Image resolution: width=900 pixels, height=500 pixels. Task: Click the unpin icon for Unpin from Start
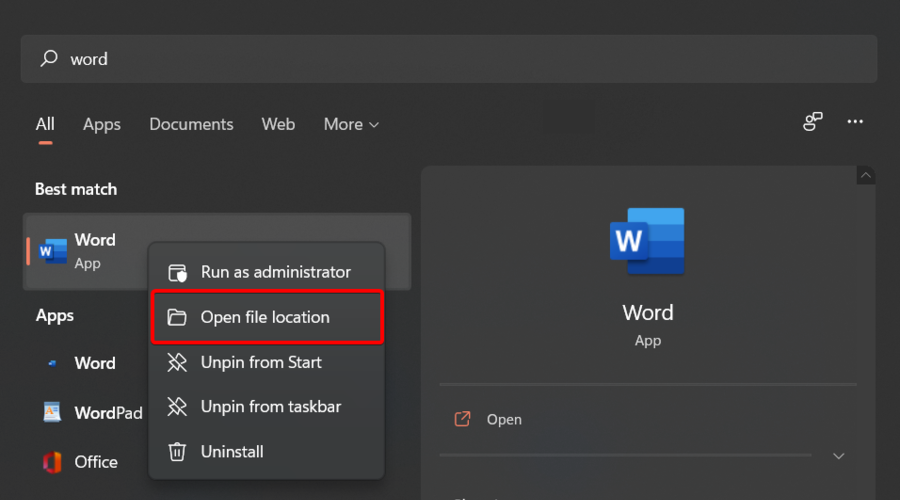click(177, 362)
